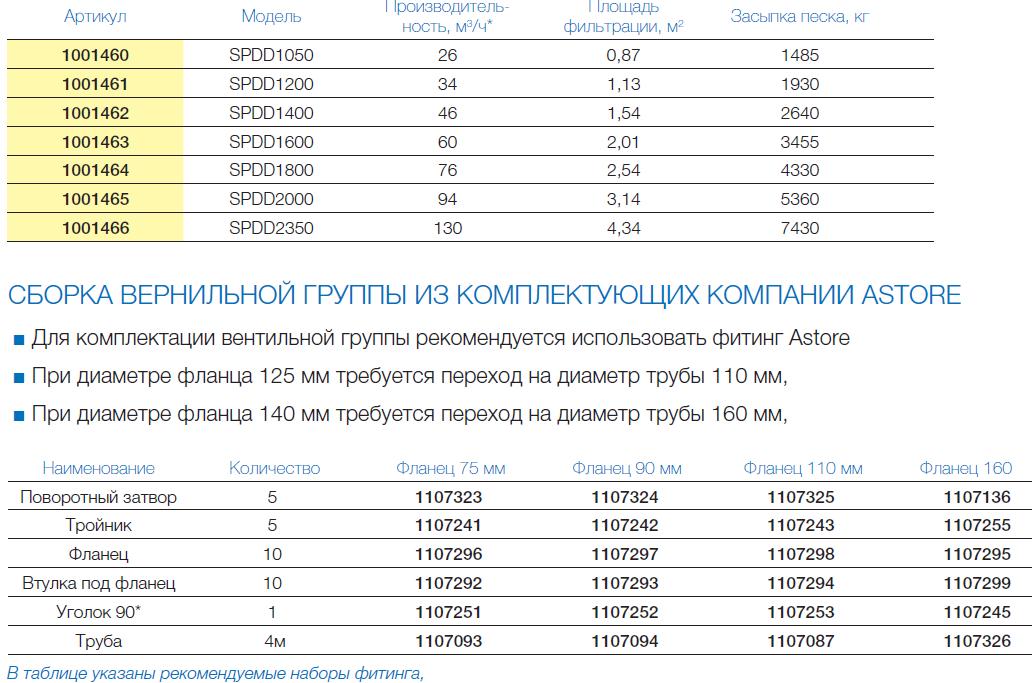1032x683 pixels.
Task: Click article number 1001460
Action: [x=95, y=56]
